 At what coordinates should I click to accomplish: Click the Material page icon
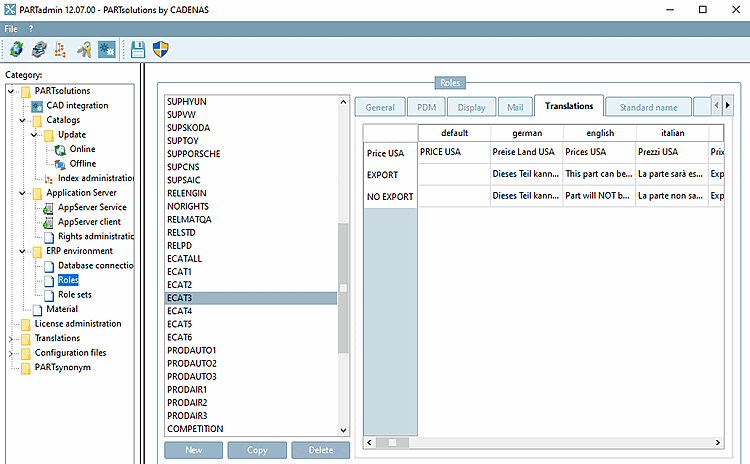[37, 310]
